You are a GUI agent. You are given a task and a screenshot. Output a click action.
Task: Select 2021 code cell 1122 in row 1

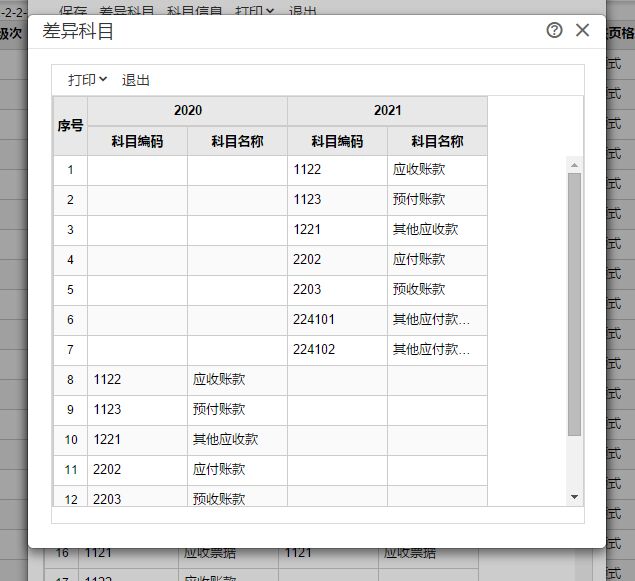pos(337,170)
